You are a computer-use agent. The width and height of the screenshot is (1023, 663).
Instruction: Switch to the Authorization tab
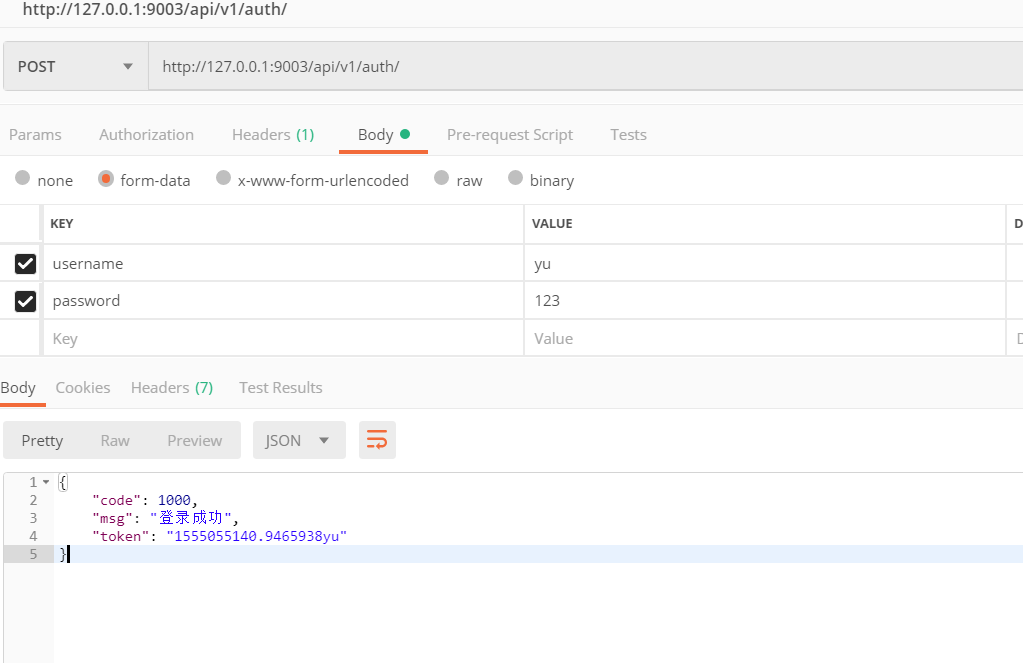point(146,134)
